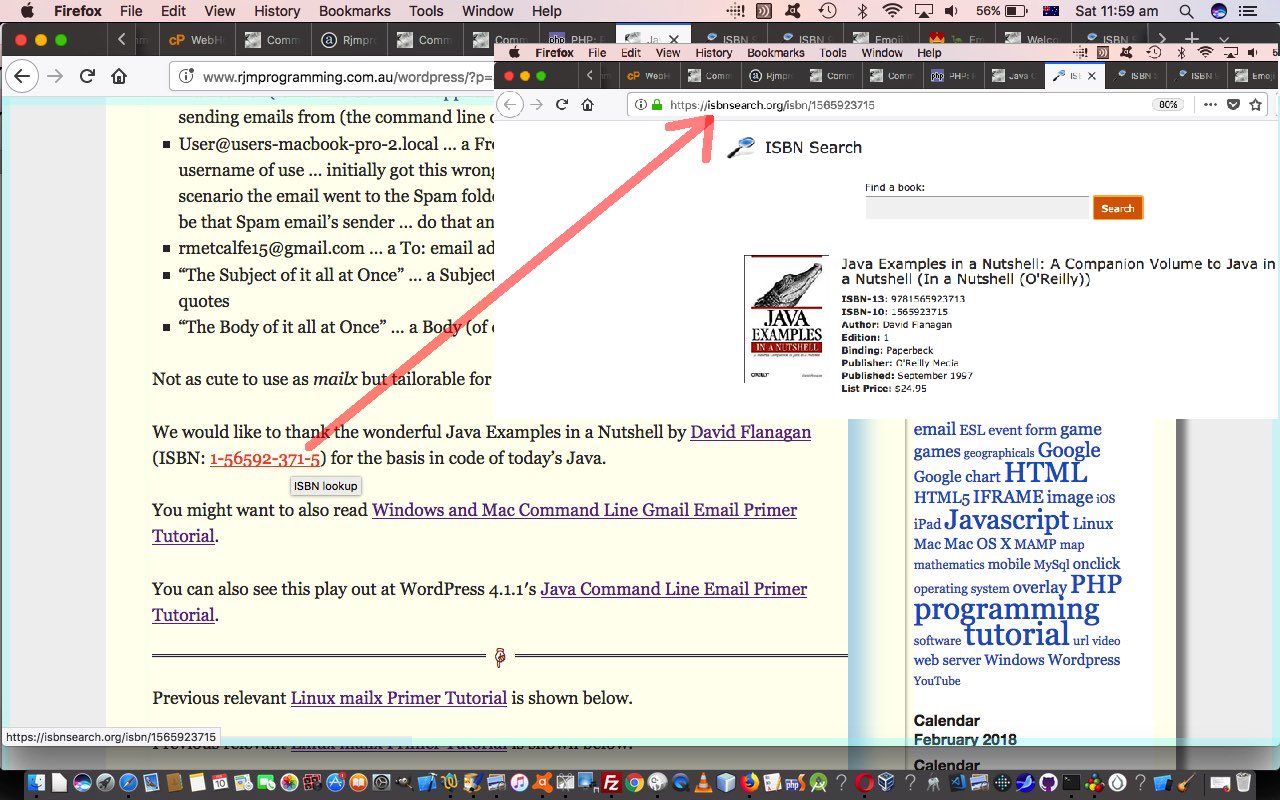Go back in isbnsearch.org window
1280x800 pixels.
(x=510, y=105)
